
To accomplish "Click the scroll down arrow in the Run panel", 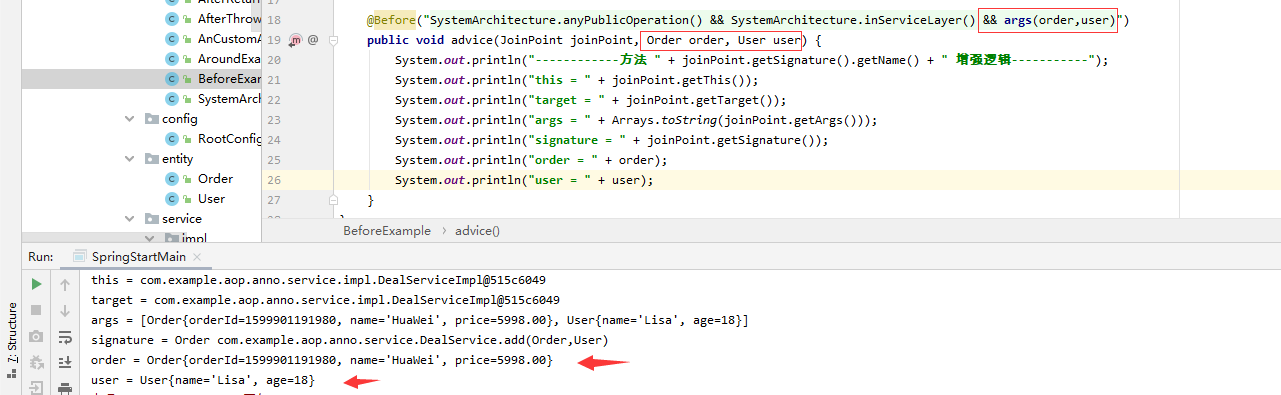I will tap(66, 310).
